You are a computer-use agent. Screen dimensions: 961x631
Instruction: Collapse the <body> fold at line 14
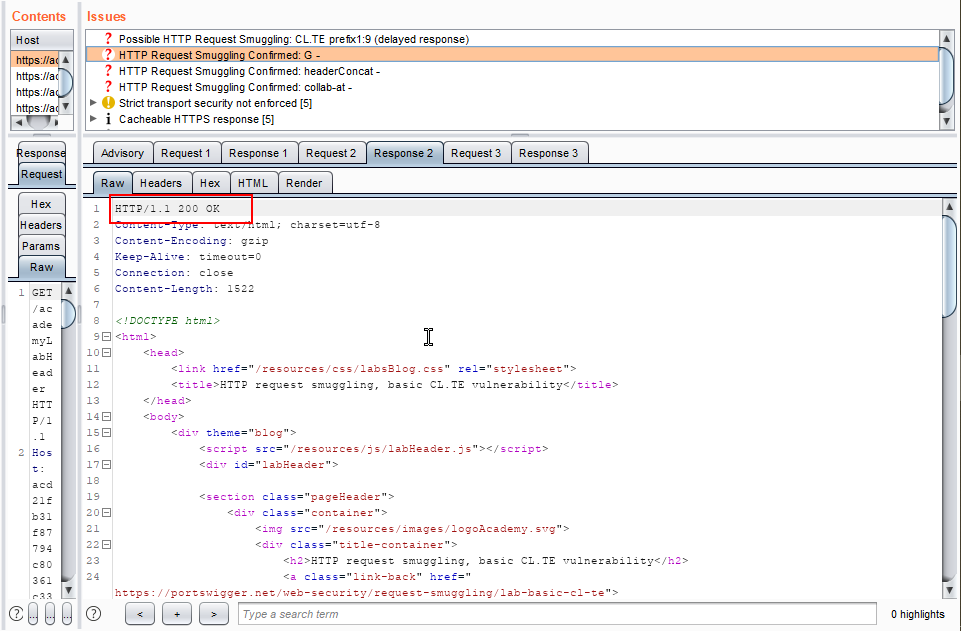(x=107, y=417)
